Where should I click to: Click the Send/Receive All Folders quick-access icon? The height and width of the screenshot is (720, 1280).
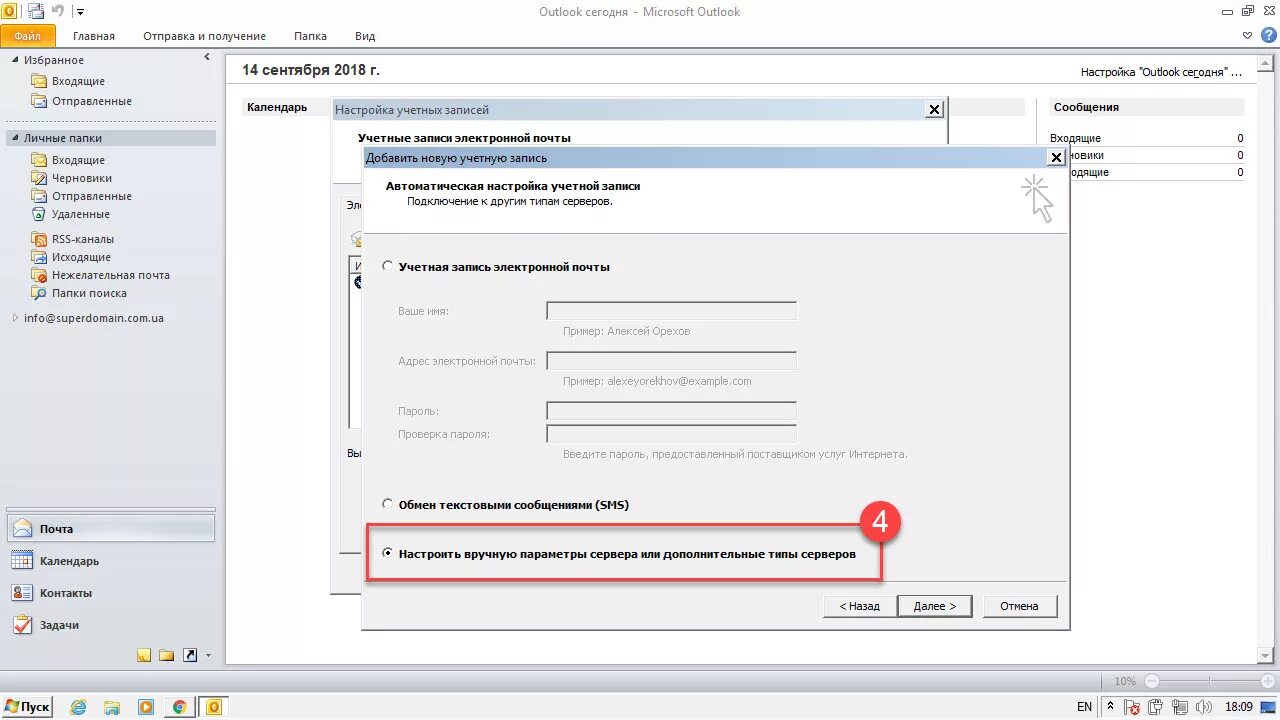coord(36,12)
